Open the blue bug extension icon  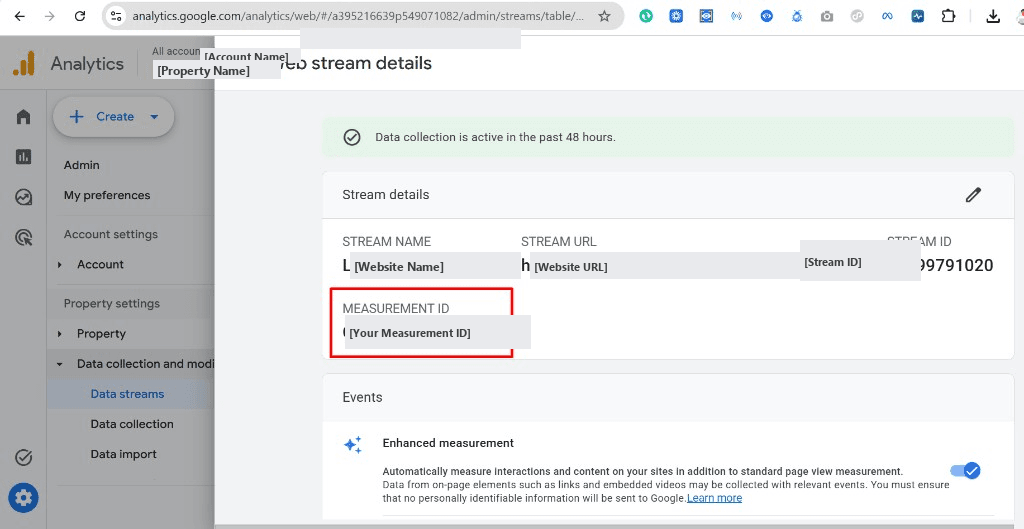pos(797,16)
